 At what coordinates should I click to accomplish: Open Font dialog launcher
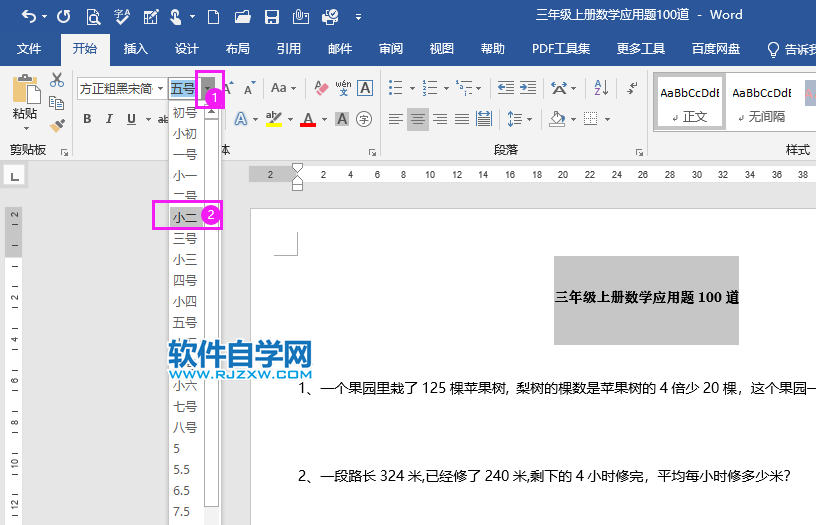coord(372,152)
